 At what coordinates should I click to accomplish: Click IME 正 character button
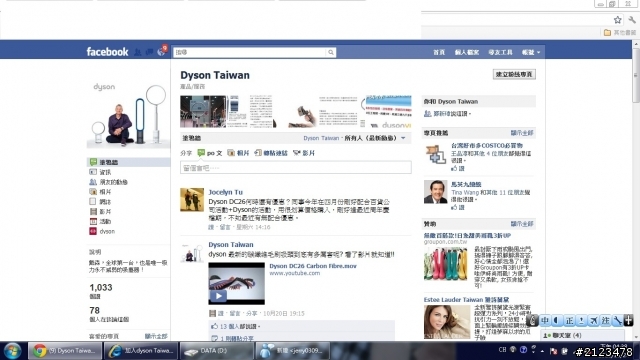point(569,320)
